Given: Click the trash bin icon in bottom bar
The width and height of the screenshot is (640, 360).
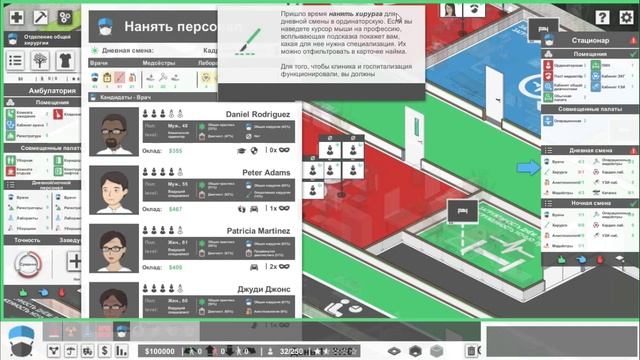Looking at the screenshot, I should pyautogui.click(x=471, y=351).
